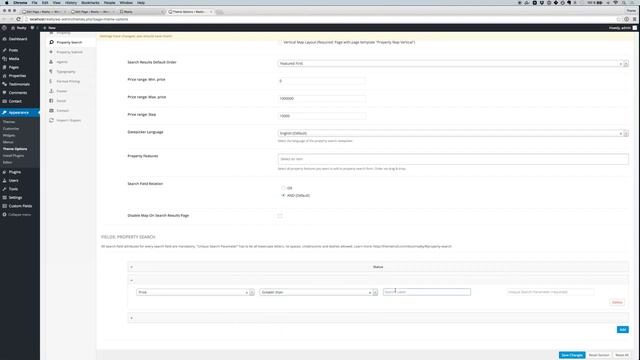Click Unique Search Parameter input field
Viewport: 640px width, 360px height.
550,292
